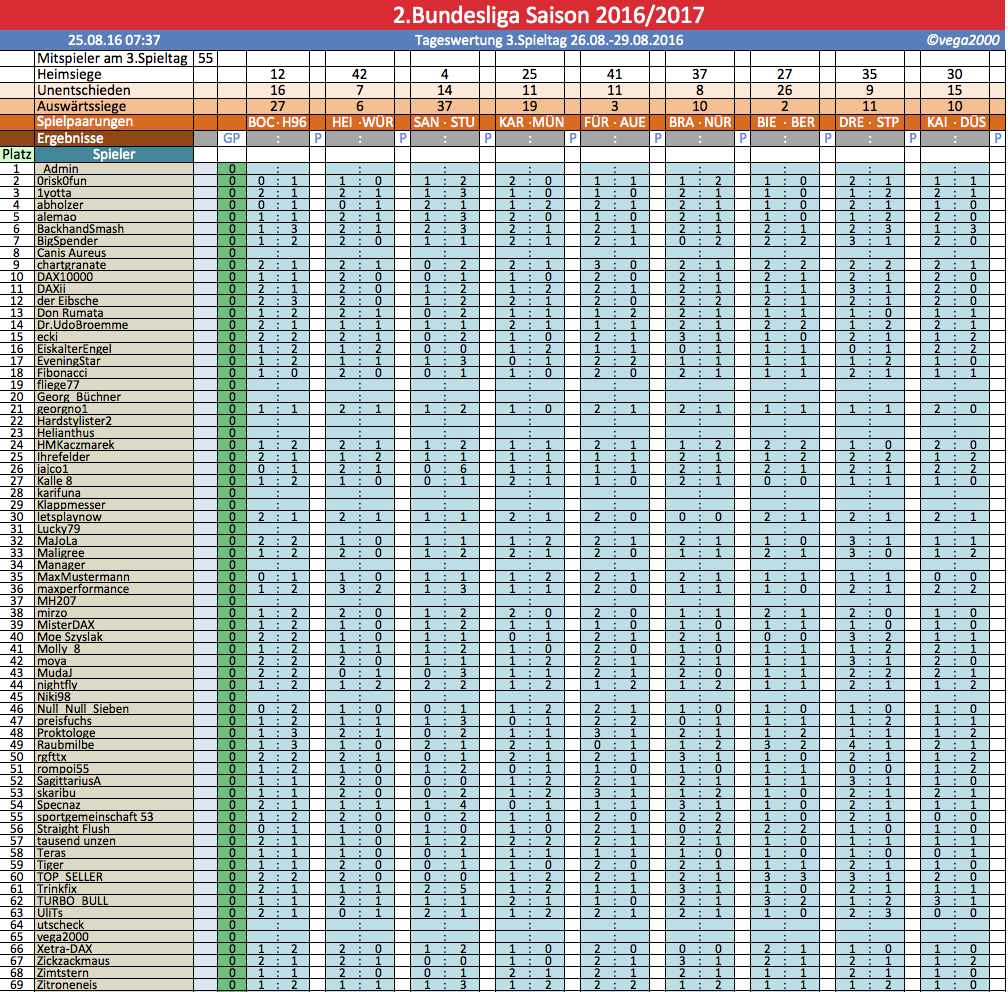Select the 'Mitspieler am 3.Spieltag' label
Viewport: 1008px width, 992px height.
pos(112,59)
